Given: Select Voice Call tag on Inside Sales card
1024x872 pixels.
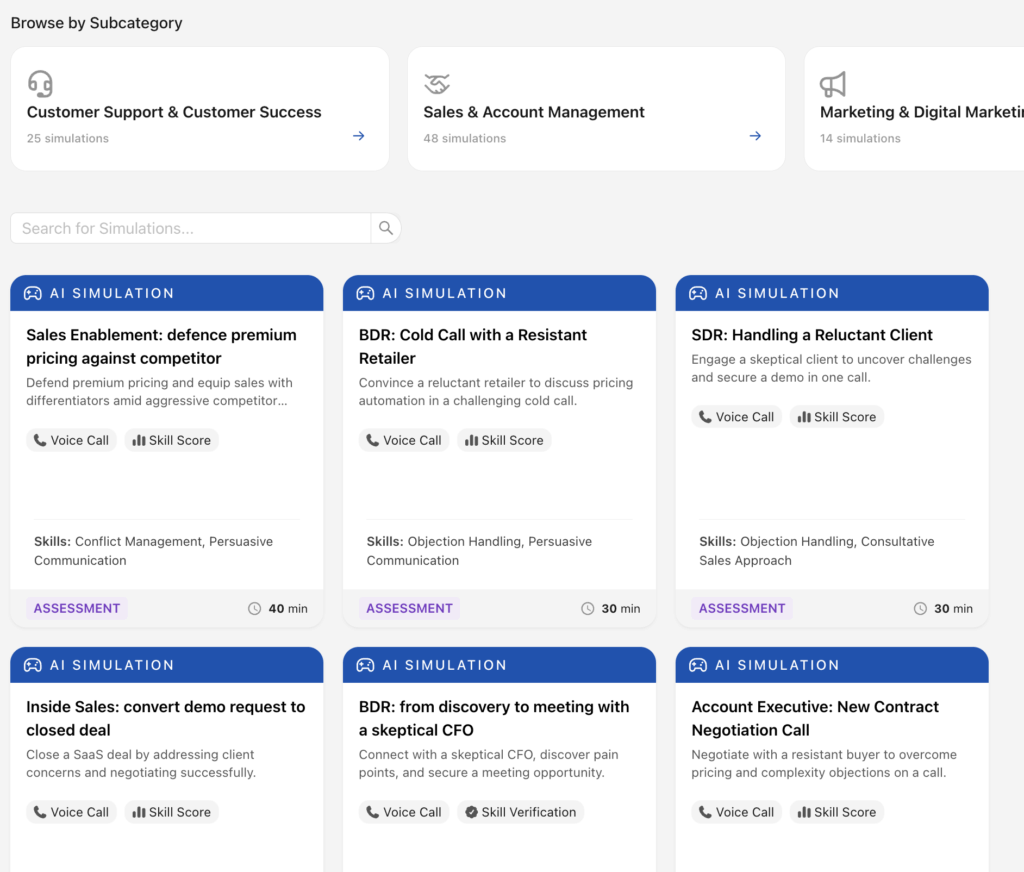Looking at the screenshot, I should (x=71, y=812).
